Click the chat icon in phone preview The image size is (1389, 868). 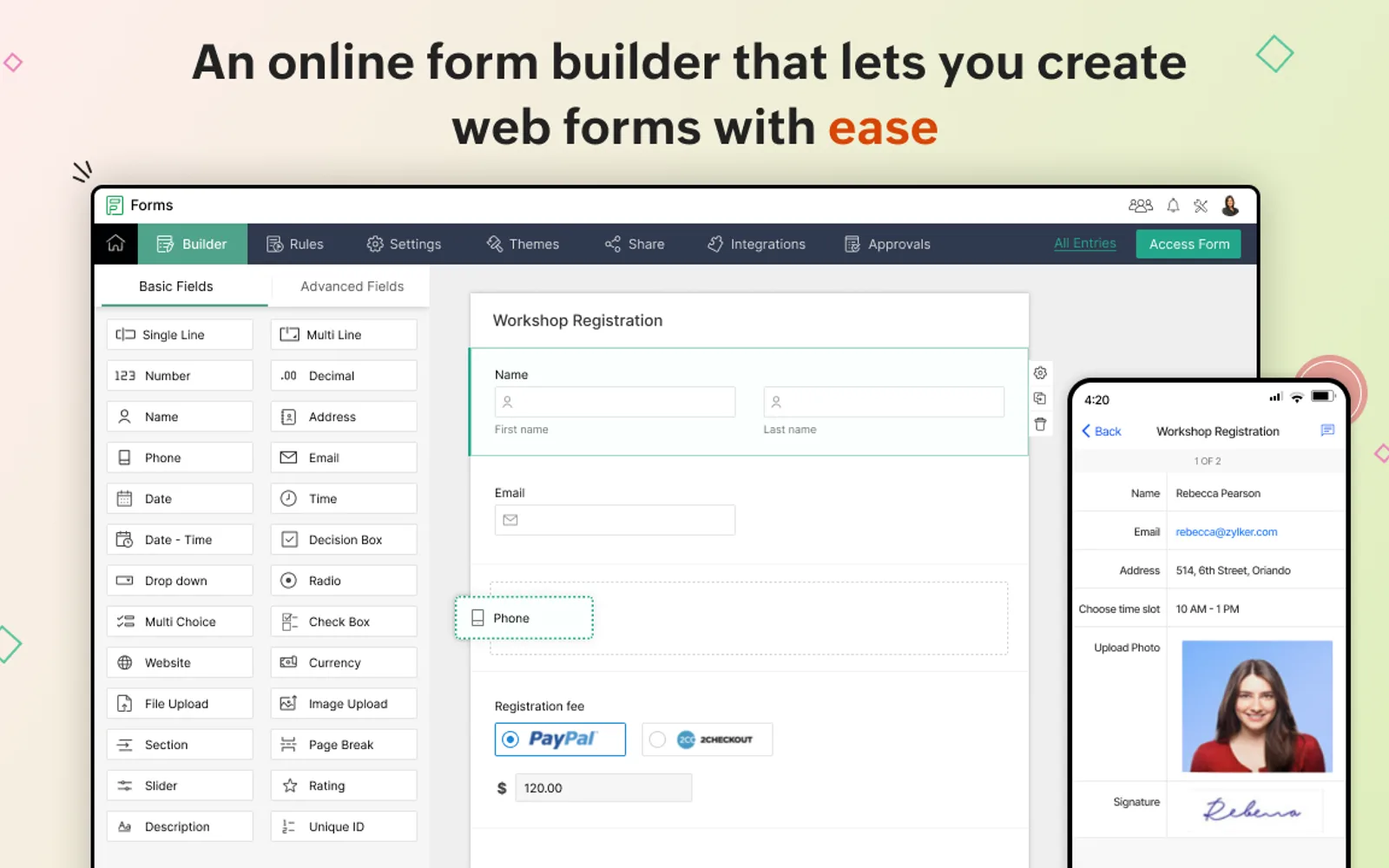tap(1326, 431)
